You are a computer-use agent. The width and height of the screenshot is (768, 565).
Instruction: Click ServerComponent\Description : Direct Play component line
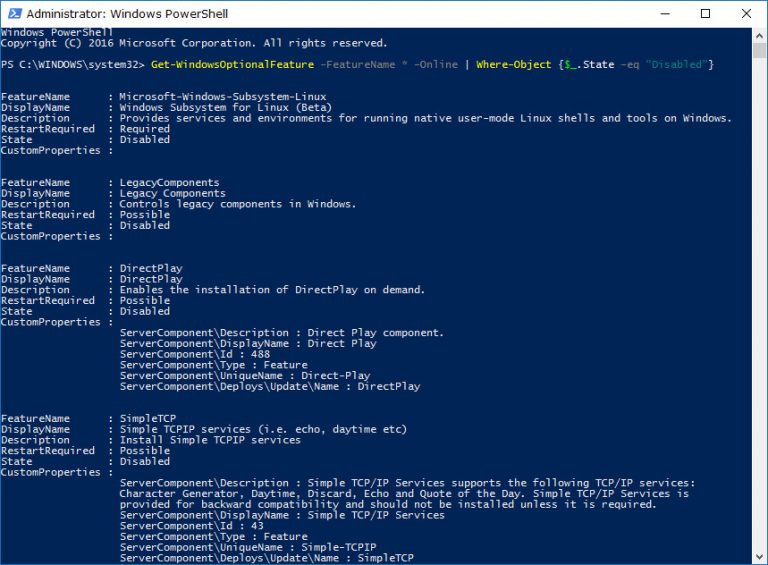point(282,332)
